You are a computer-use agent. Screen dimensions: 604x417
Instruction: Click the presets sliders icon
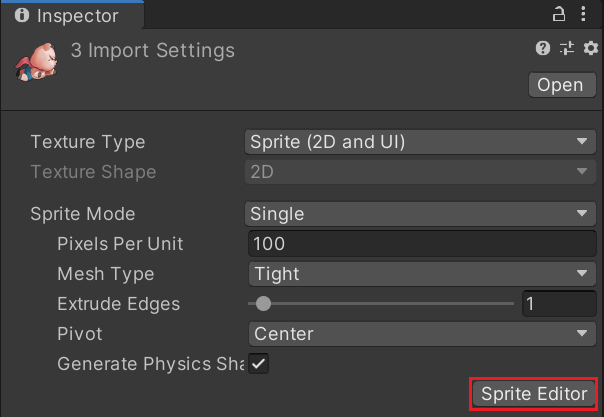(567, 48)
